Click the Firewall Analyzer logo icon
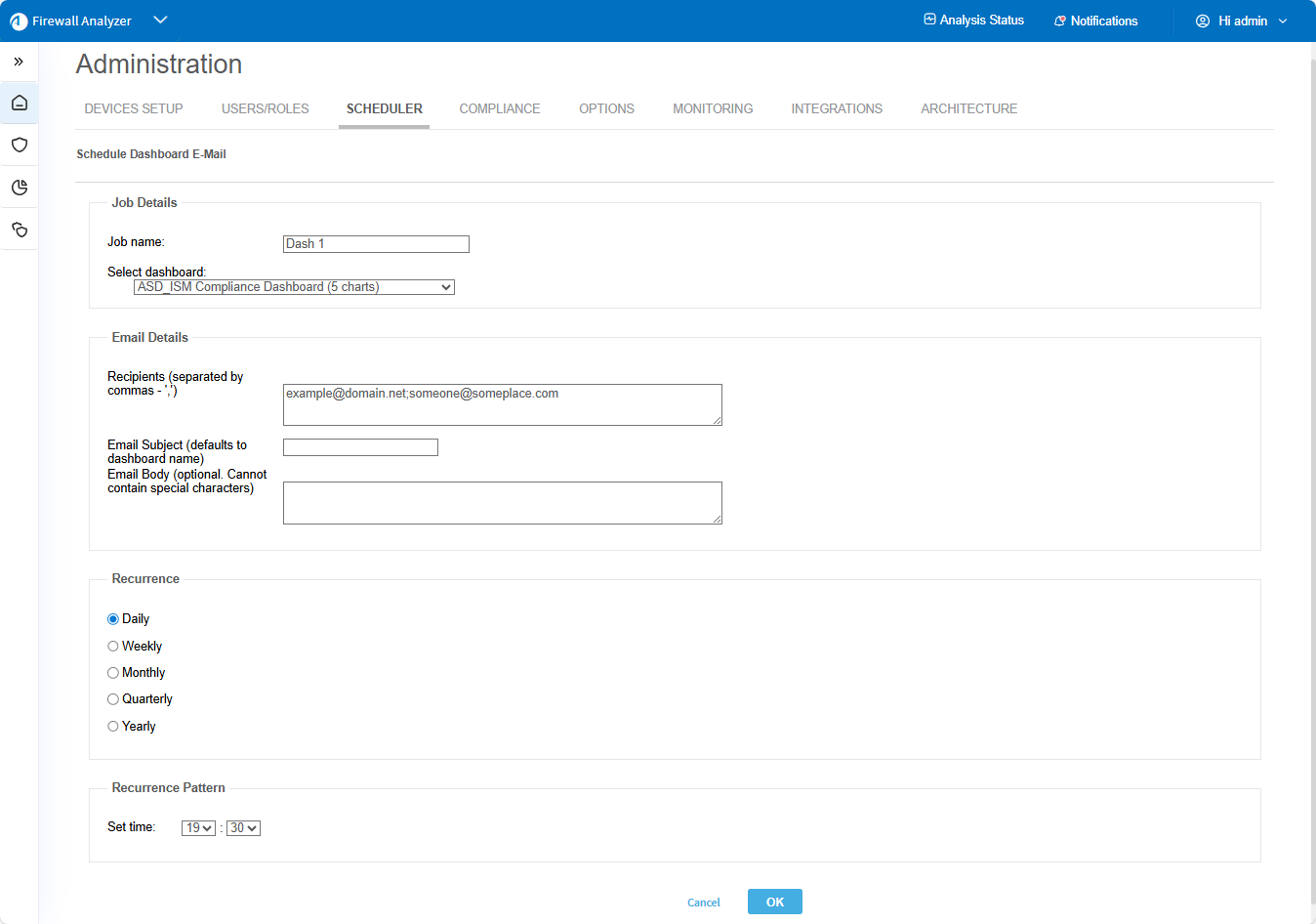 tap(19, 21)
